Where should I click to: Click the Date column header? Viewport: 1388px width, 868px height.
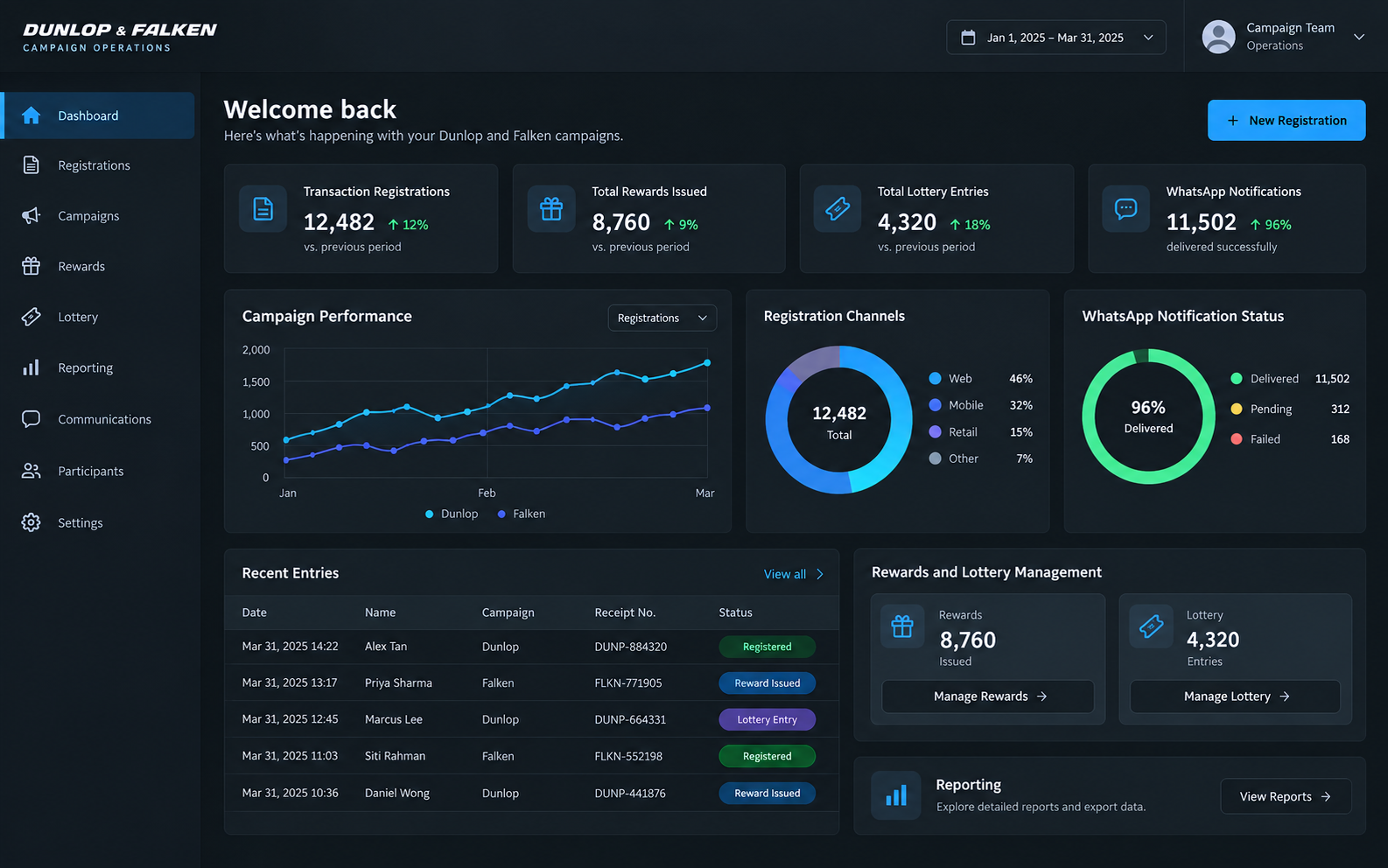pos(255,612)
